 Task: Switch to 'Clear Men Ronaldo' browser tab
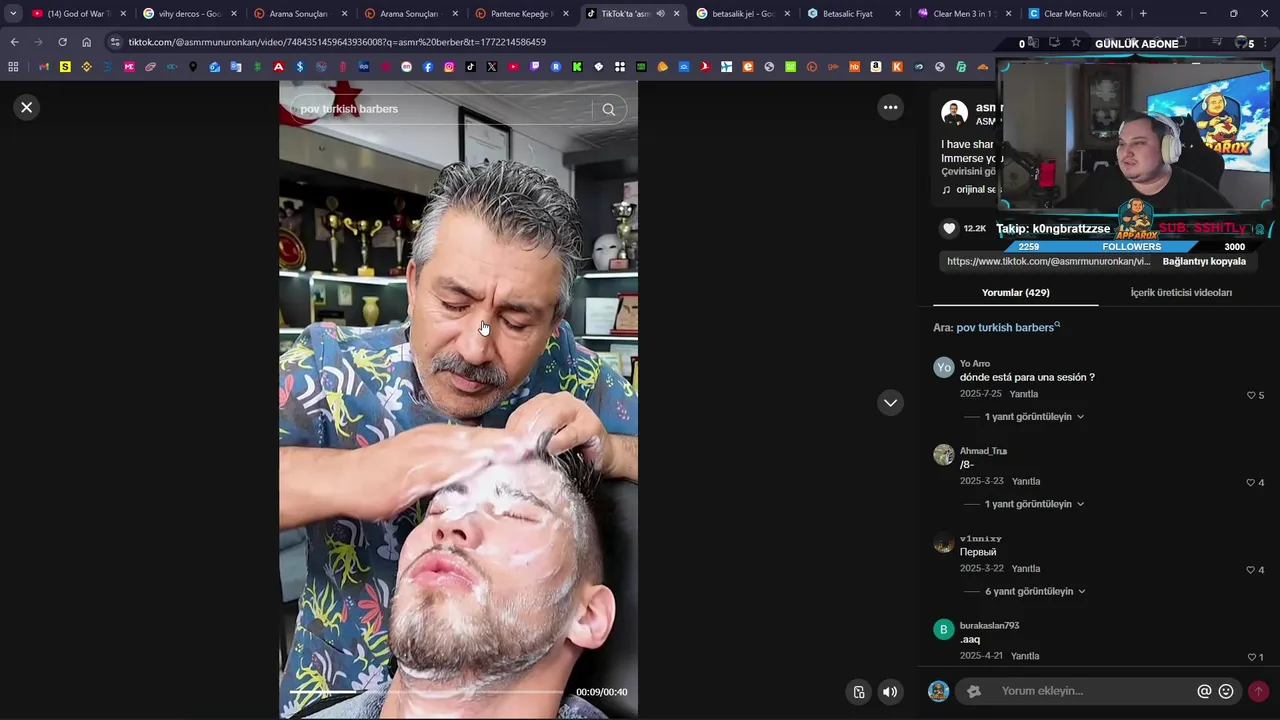pos(1075,14)
